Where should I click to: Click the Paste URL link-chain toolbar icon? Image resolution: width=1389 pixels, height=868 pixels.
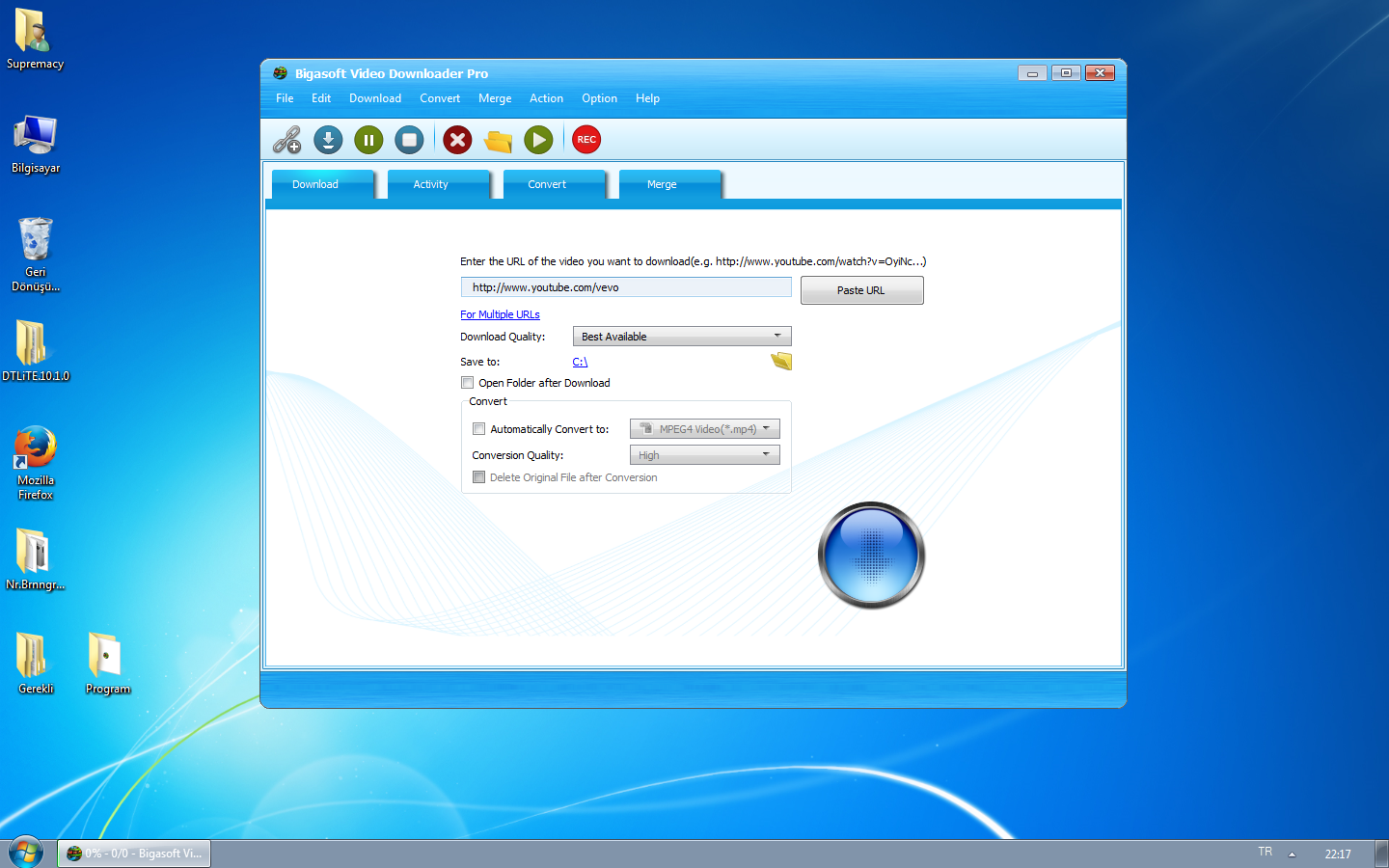(x=286, y=140)
